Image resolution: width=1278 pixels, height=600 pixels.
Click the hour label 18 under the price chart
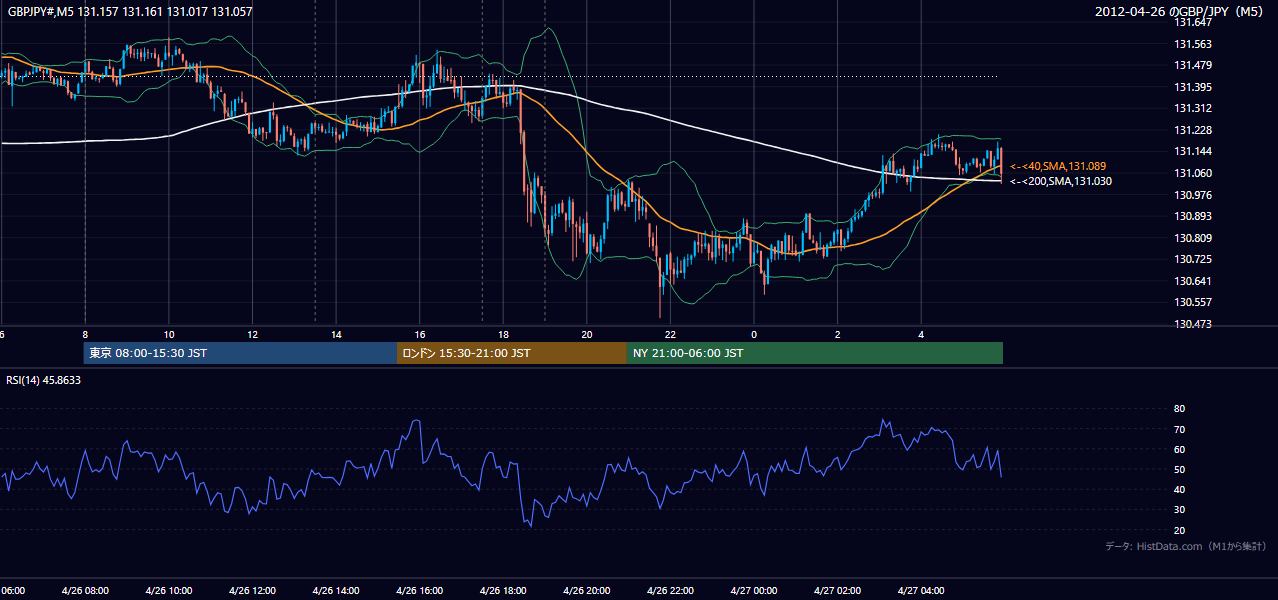503,334
